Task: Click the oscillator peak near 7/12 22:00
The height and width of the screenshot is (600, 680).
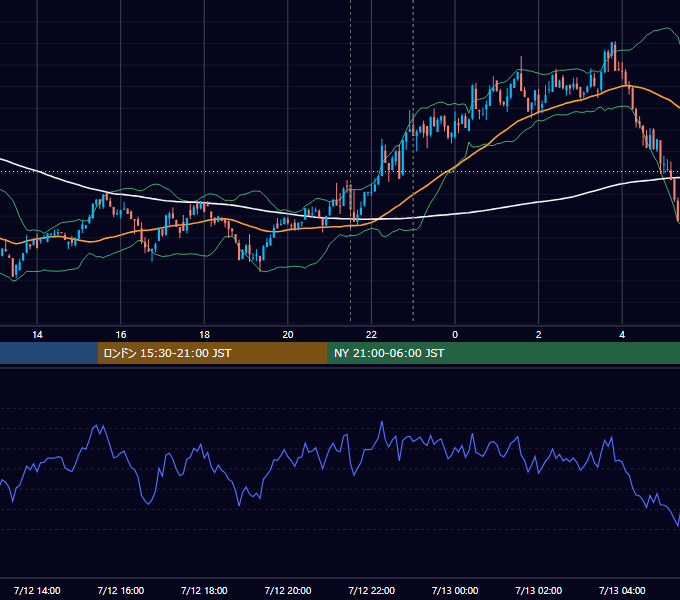Action: pos(382,422)
